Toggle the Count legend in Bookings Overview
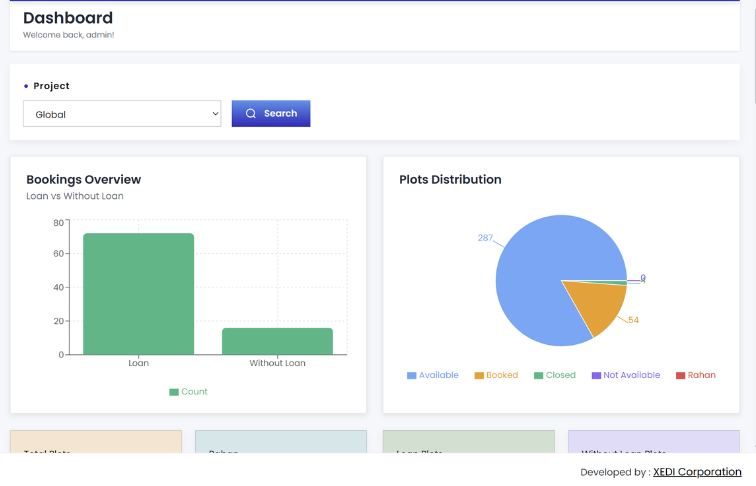The image size is (756, 486). pos(189,392)
